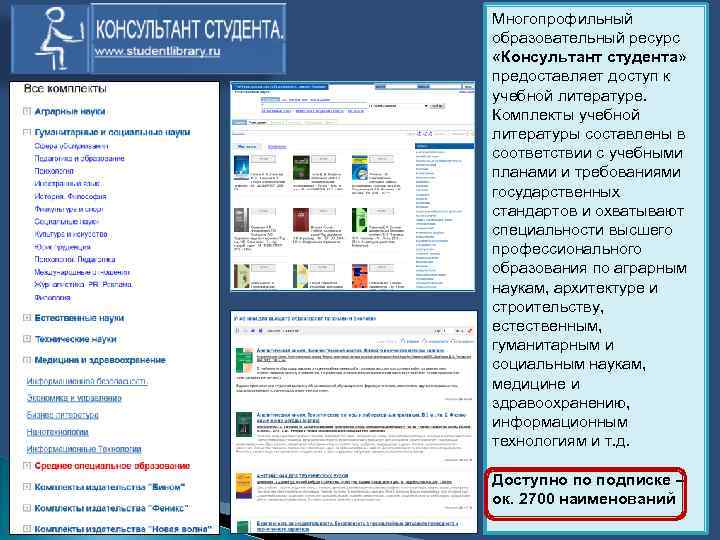Open the Информационная безопасность link
The width and height of the screenshot is (720, 540).
[x=87, y=381]
